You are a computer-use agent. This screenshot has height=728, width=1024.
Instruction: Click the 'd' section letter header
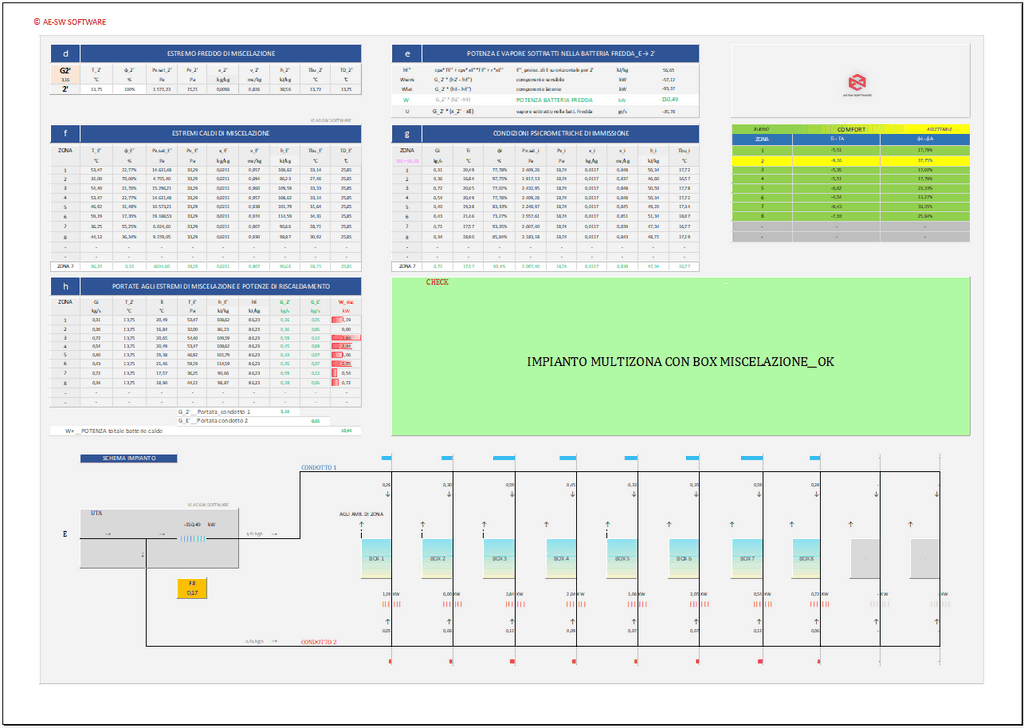coord(65,53)
